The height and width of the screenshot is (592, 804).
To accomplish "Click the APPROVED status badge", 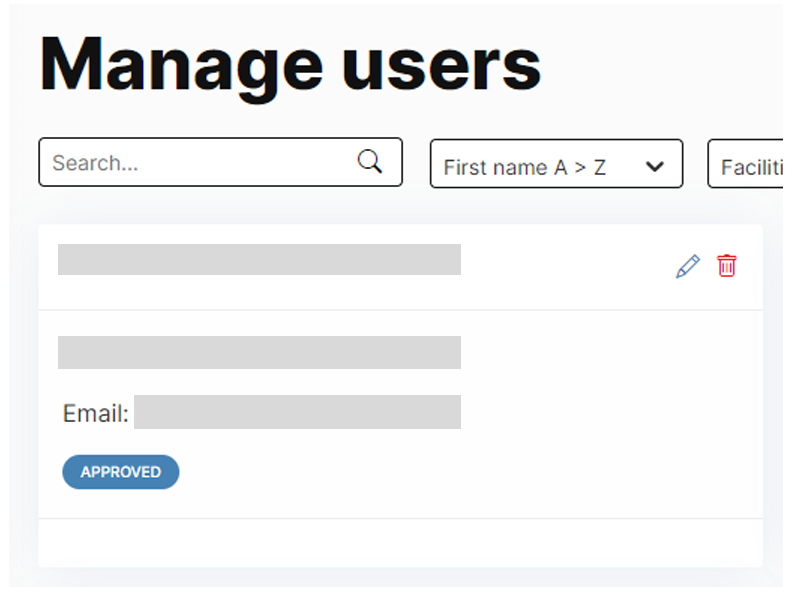I will (x=121, y=472).
